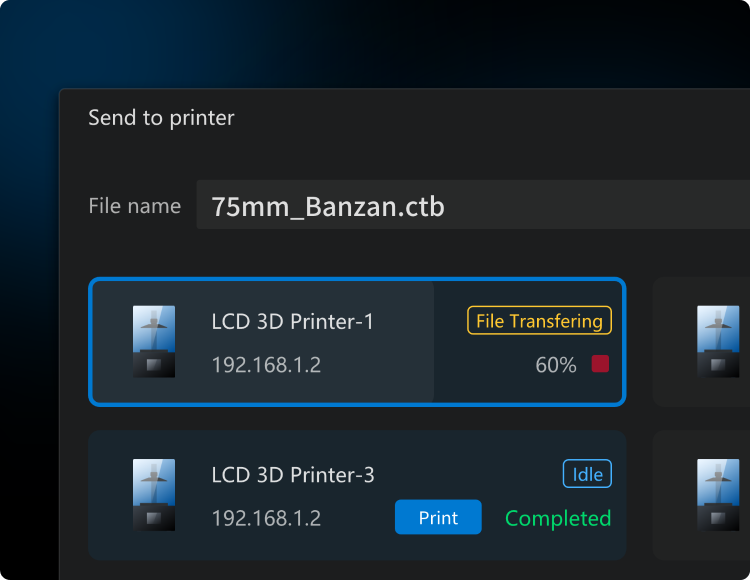Viewport: 750px width, 580px height.
Task: Click the green Completed status text
Action: [558, 518]
